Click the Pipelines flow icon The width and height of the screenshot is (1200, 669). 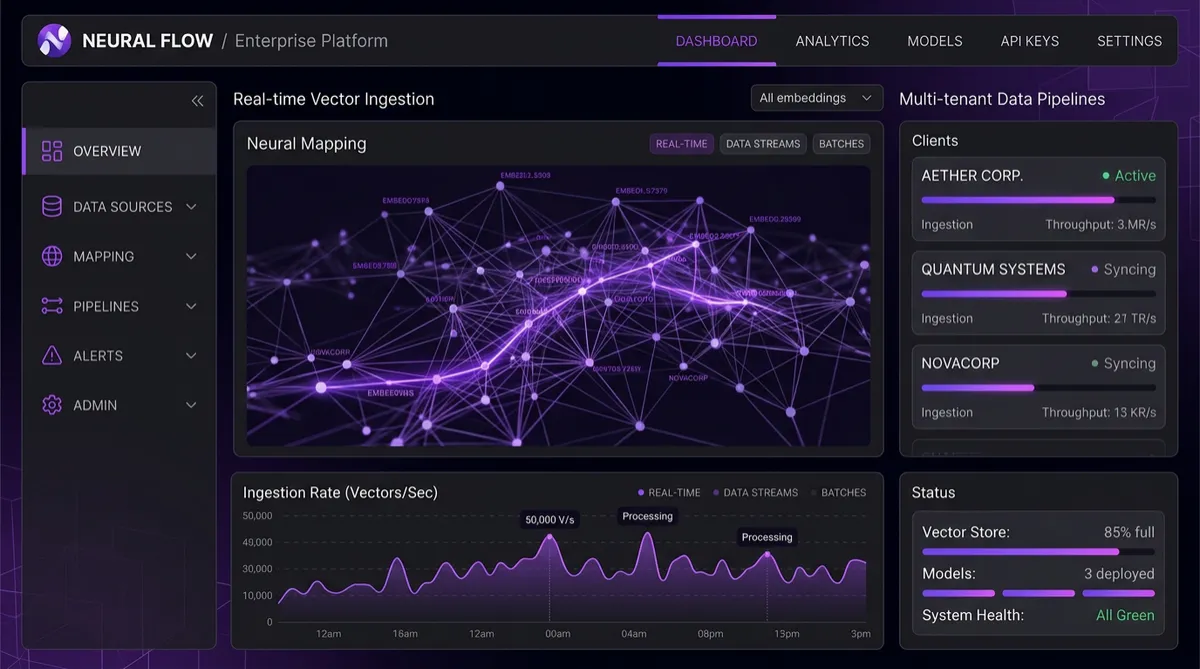click(x=52, y=306)
